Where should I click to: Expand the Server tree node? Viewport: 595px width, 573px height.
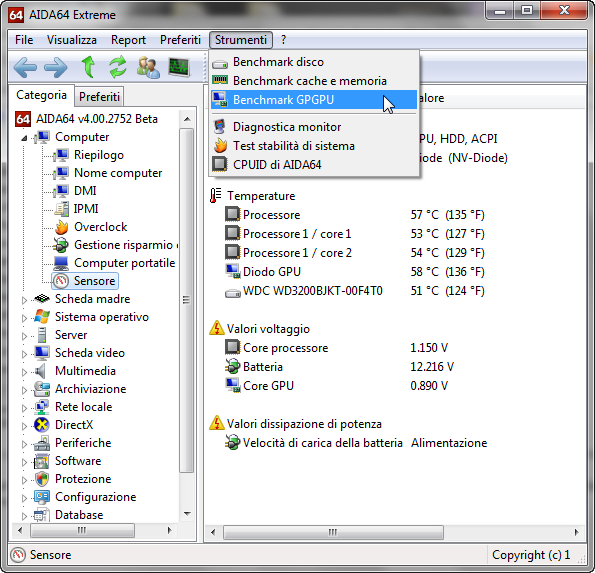coord(24,336)
